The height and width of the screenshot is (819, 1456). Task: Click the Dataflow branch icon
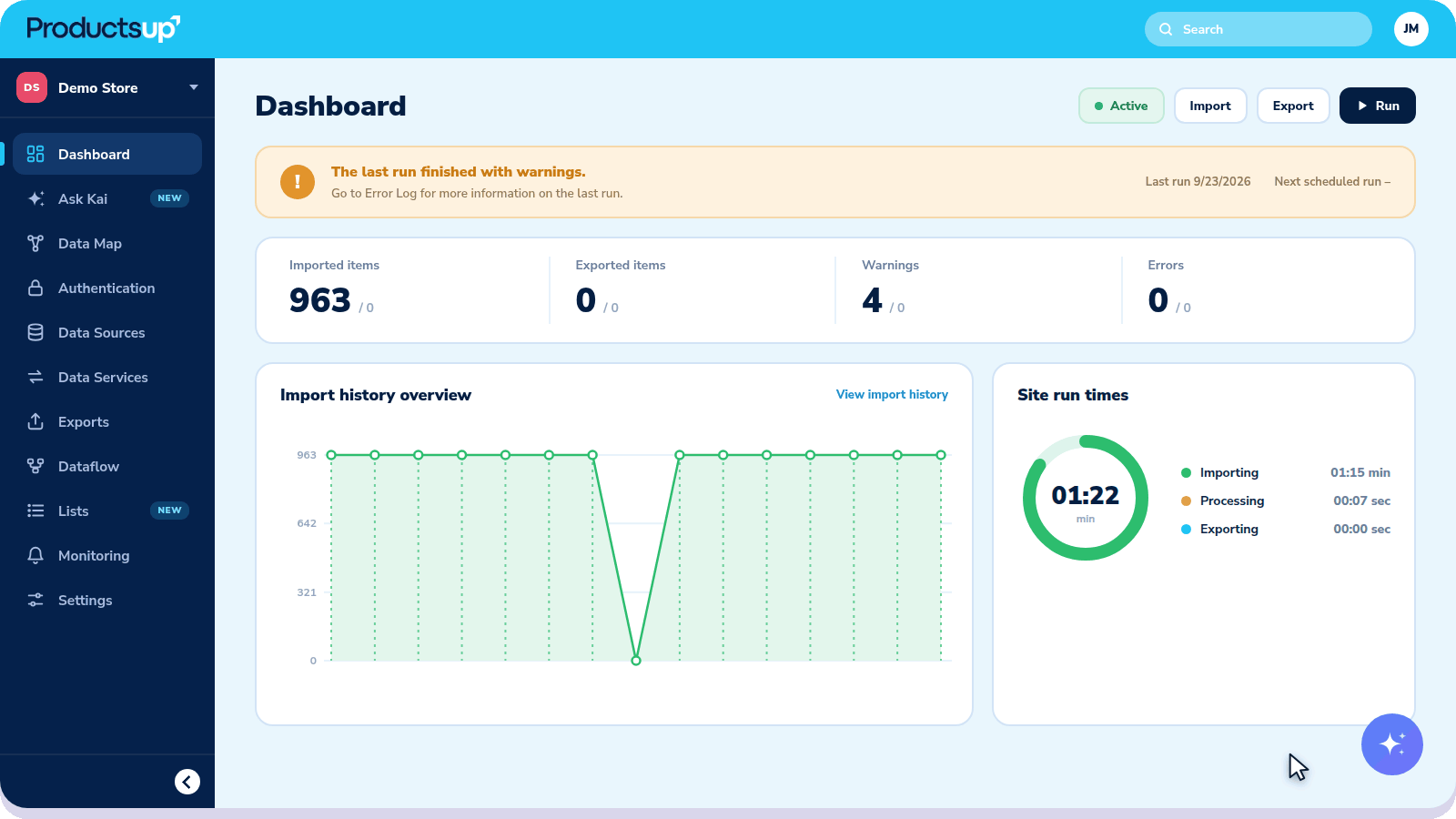point(35,466)
